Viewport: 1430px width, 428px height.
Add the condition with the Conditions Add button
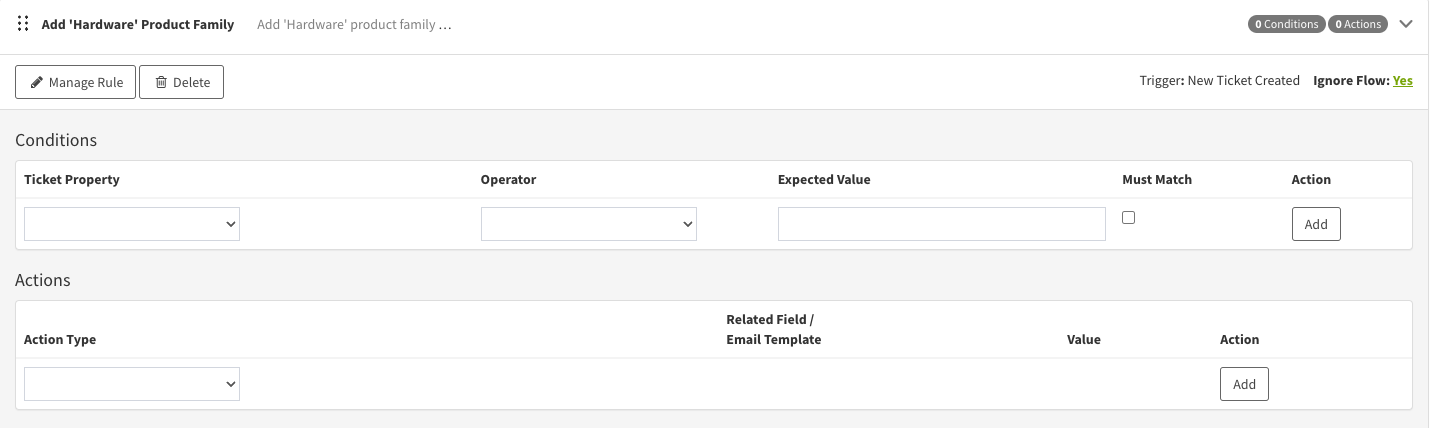click(1316, 224)
